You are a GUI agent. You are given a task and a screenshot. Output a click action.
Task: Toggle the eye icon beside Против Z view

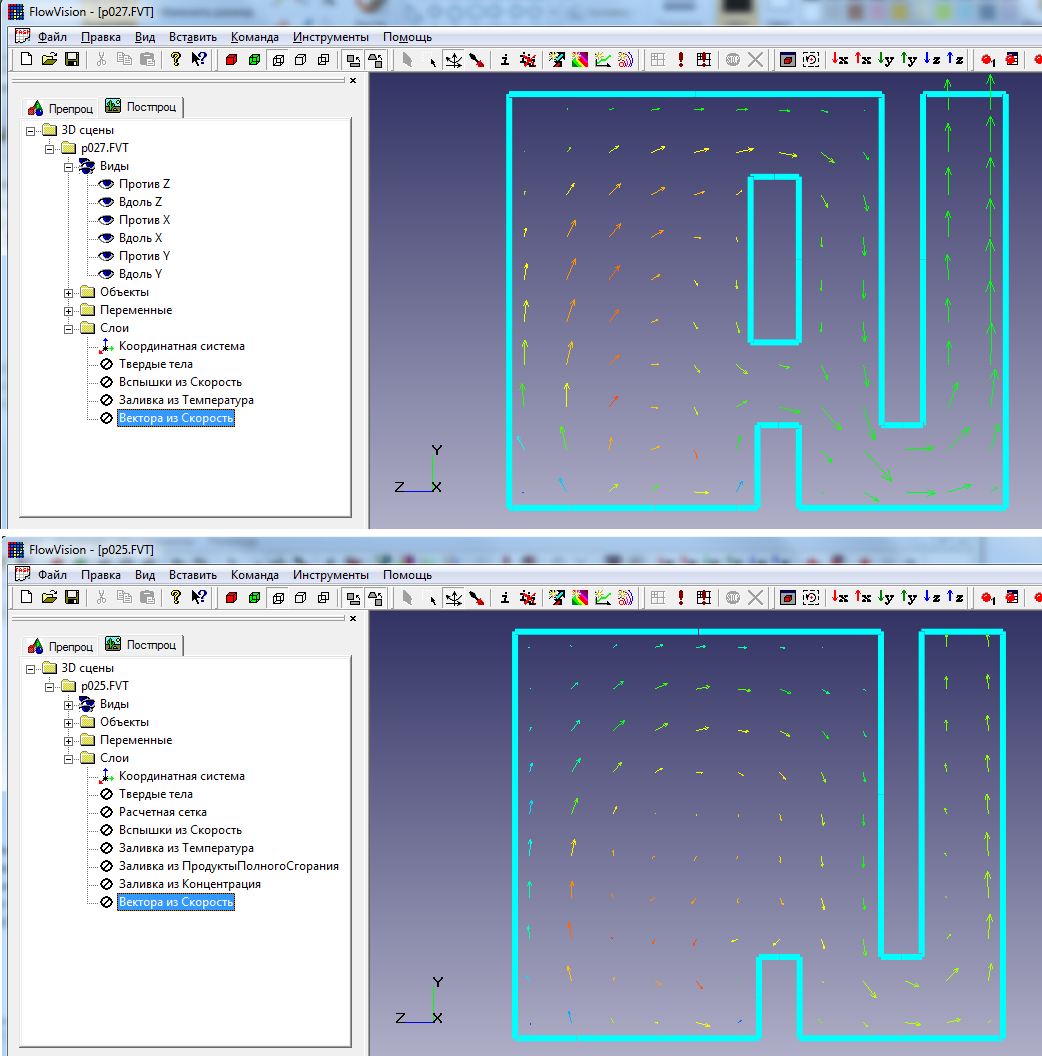coord(106,184)
